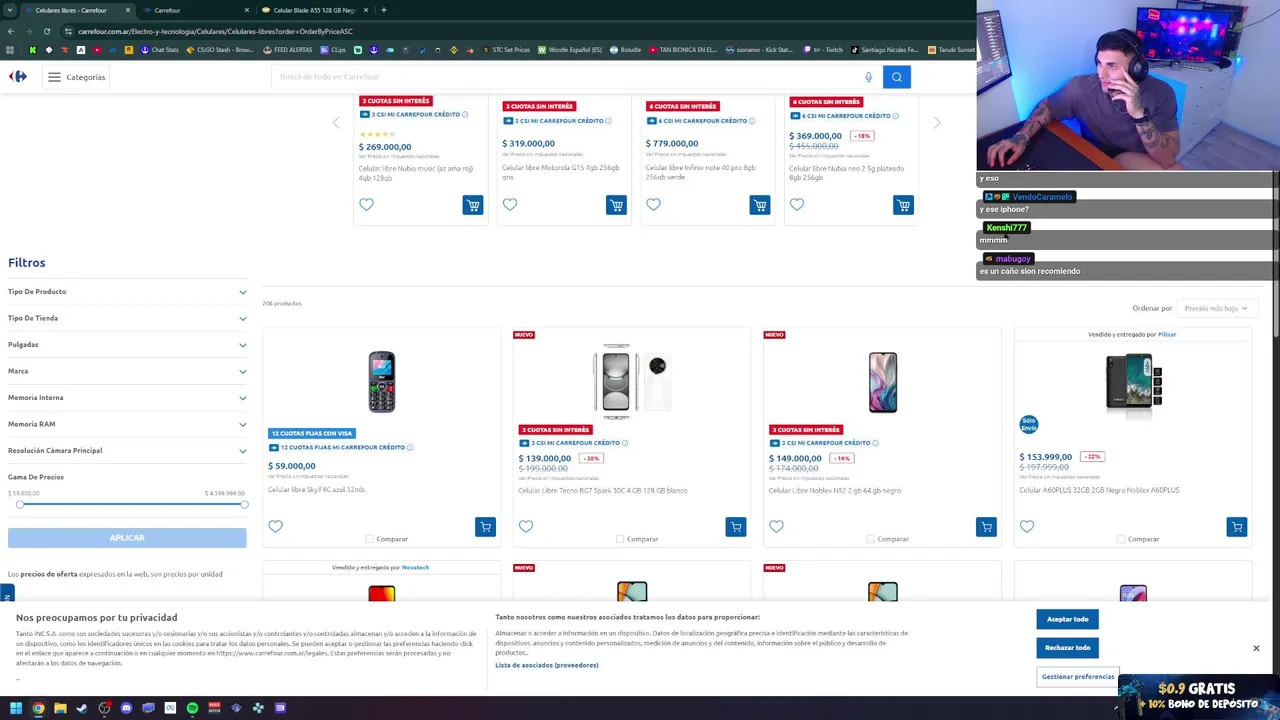Click maximum price slider handle

coord(243,504)
